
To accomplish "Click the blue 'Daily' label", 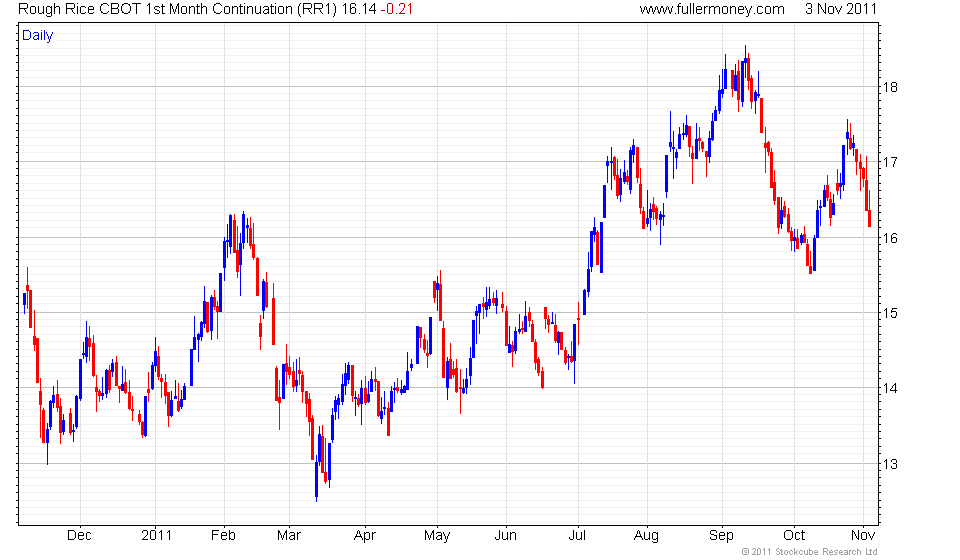I will (x=37, y=35).
